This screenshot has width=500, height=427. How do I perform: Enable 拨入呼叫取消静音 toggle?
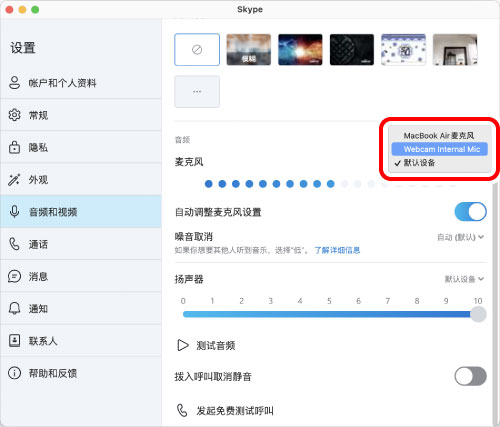(x=470, y=376)
